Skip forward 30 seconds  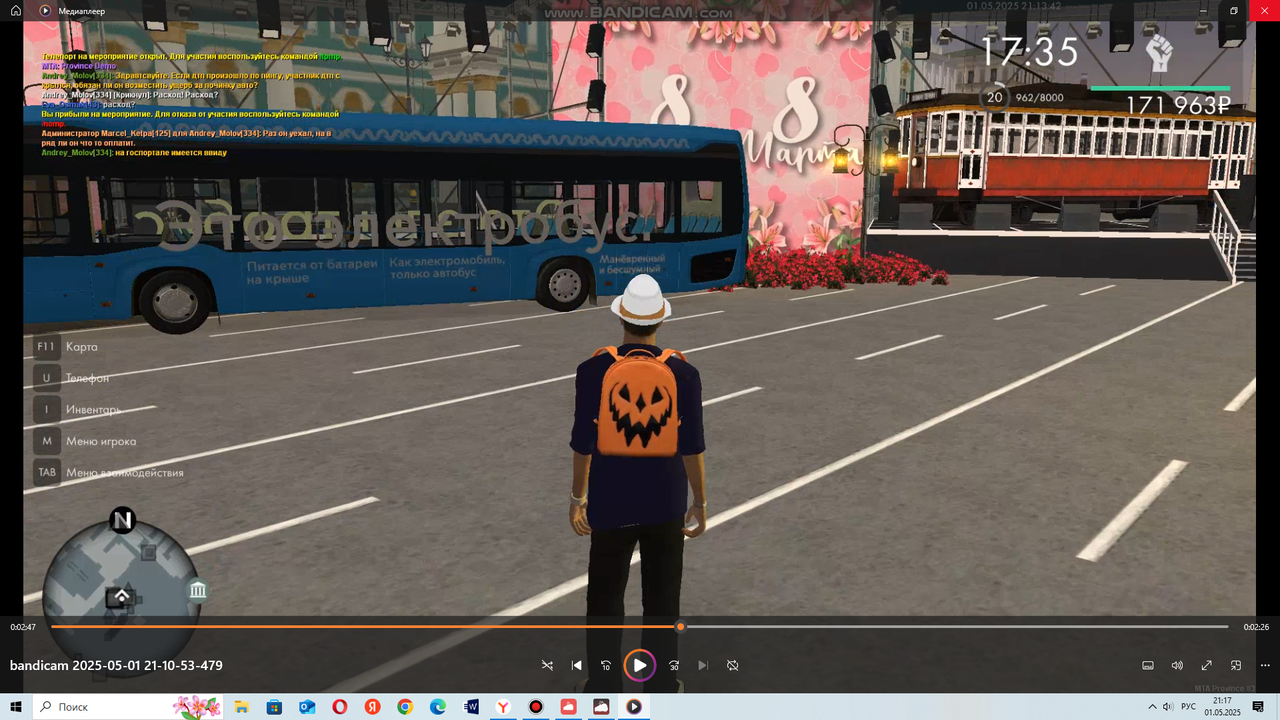674,665
